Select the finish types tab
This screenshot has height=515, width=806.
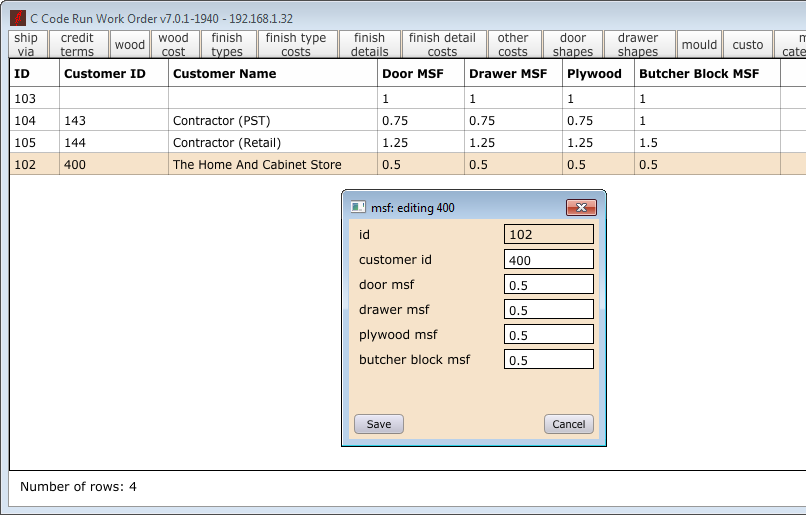227,45
